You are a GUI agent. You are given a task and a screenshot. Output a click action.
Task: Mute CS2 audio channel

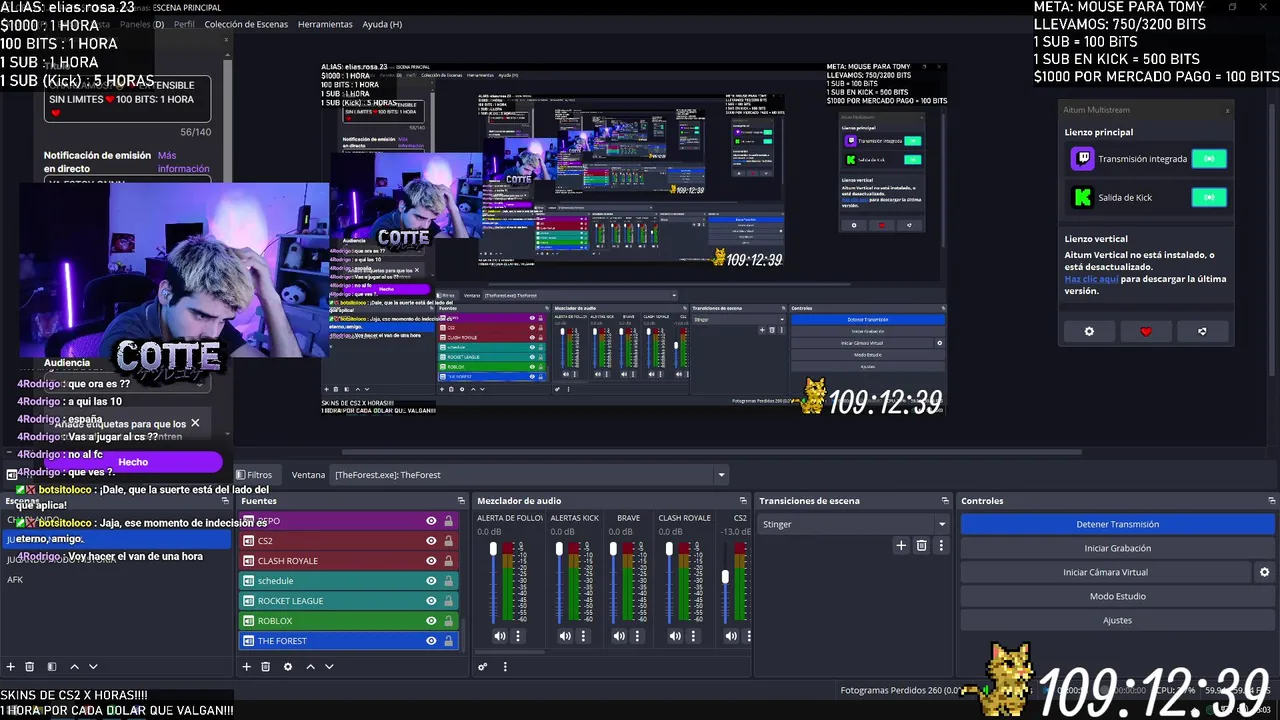click(732, 636)
